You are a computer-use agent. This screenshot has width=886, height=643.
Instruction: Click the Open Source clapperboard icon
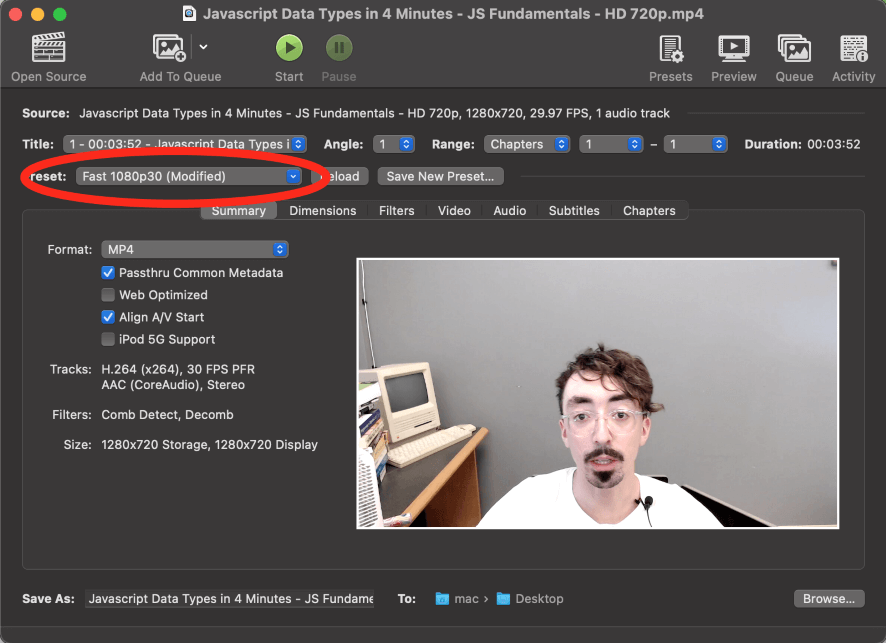click(48, 48)
